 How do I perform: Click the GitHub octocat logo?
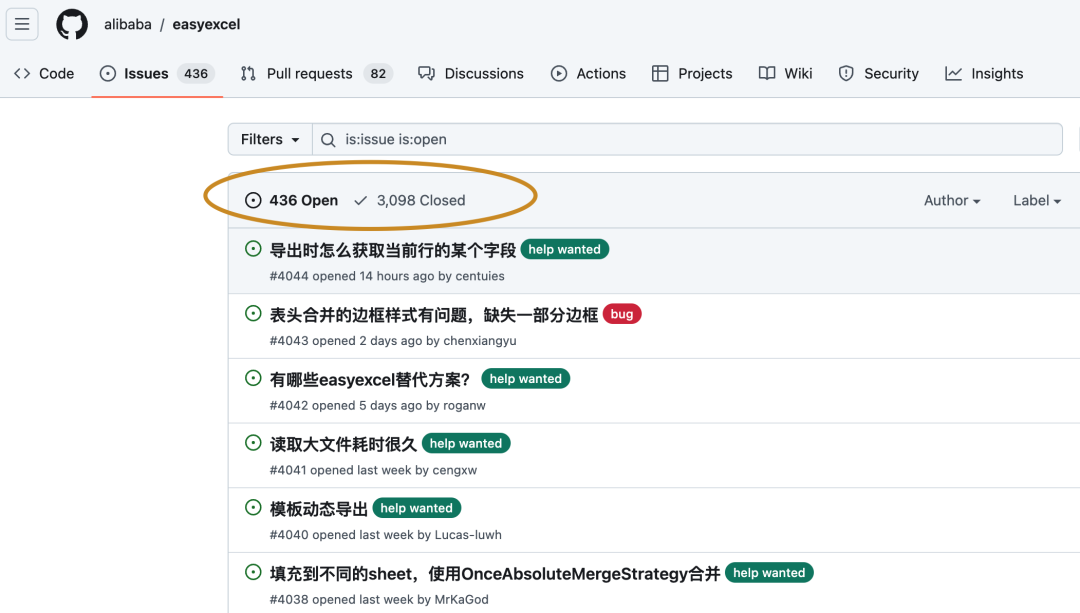[72, 24]
